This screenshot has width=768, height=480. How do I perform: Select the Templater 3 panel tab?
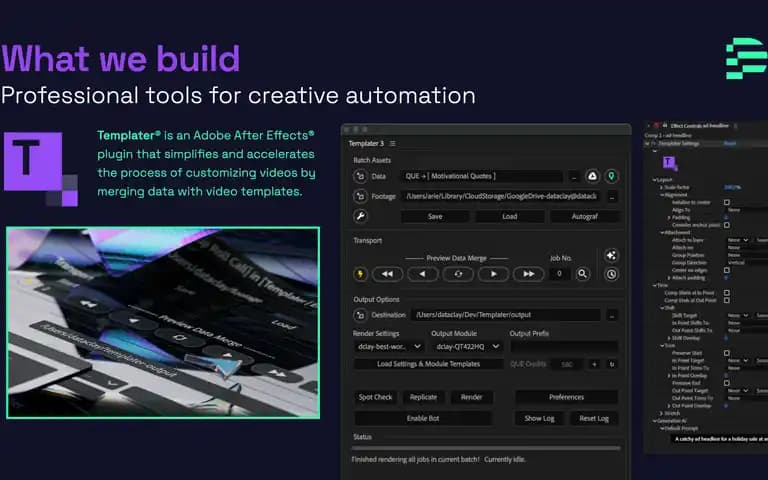(366, 144)
